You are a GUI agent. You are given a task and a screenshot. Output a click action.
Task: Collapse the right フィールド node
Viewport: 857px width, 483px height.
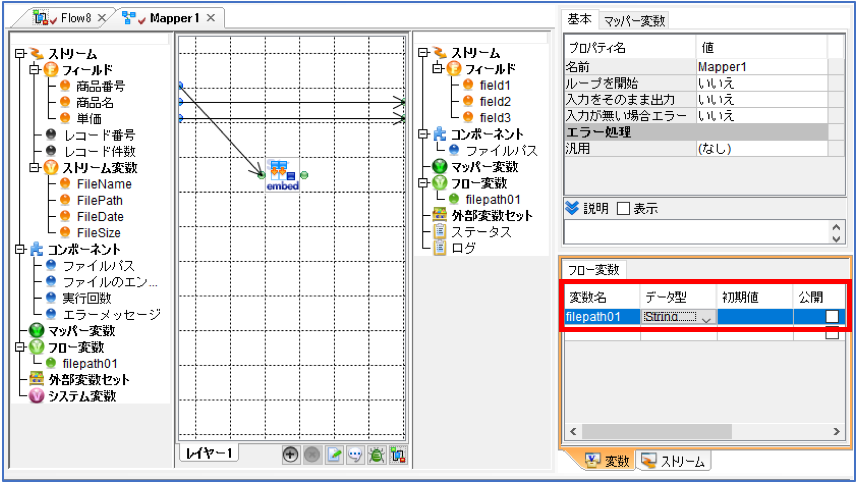click(x=438, y=69)
